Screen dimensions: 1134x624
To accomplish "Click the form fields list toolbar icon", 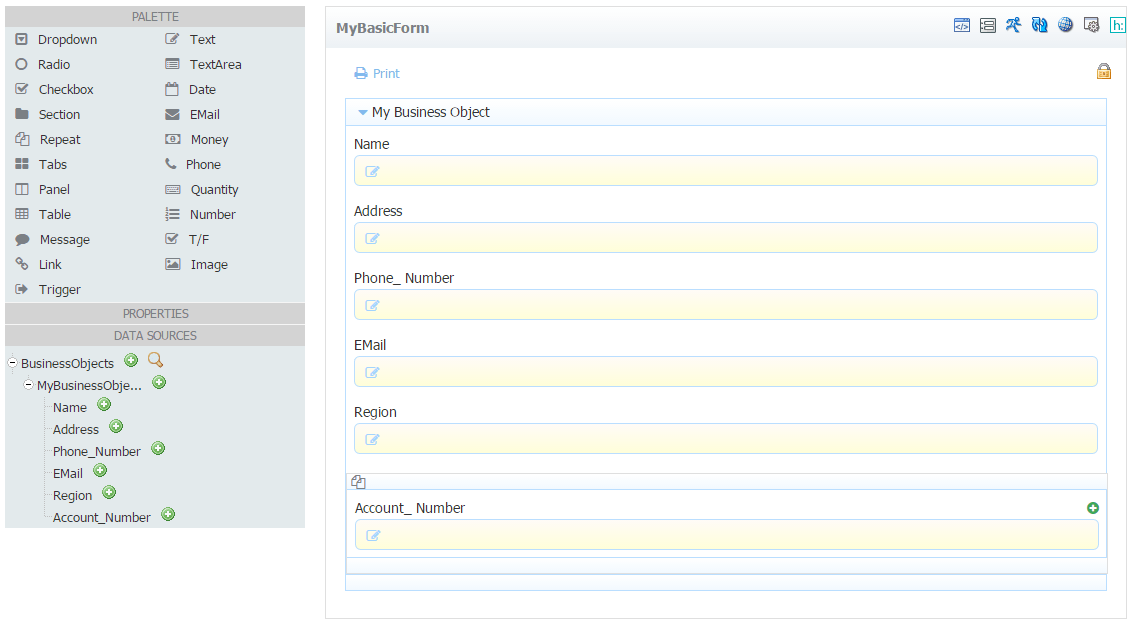I will (987, 25).
